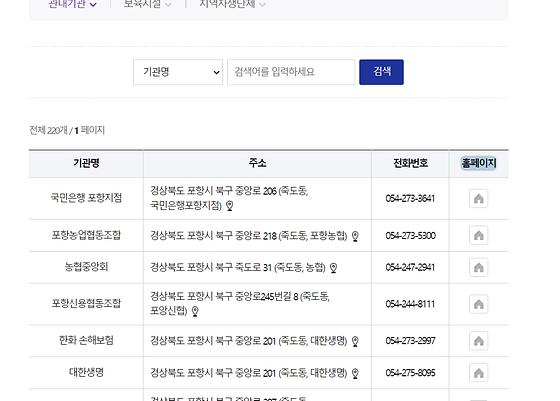Show map pin for 국민은행포항지점 address

pos(230,206)
